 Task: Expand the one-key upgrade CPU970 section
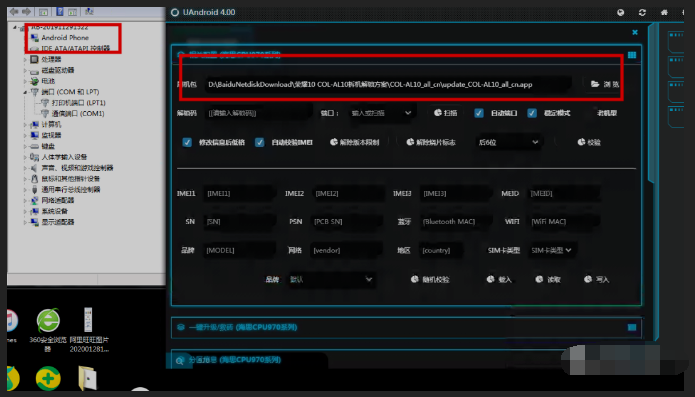click(406, 327)
